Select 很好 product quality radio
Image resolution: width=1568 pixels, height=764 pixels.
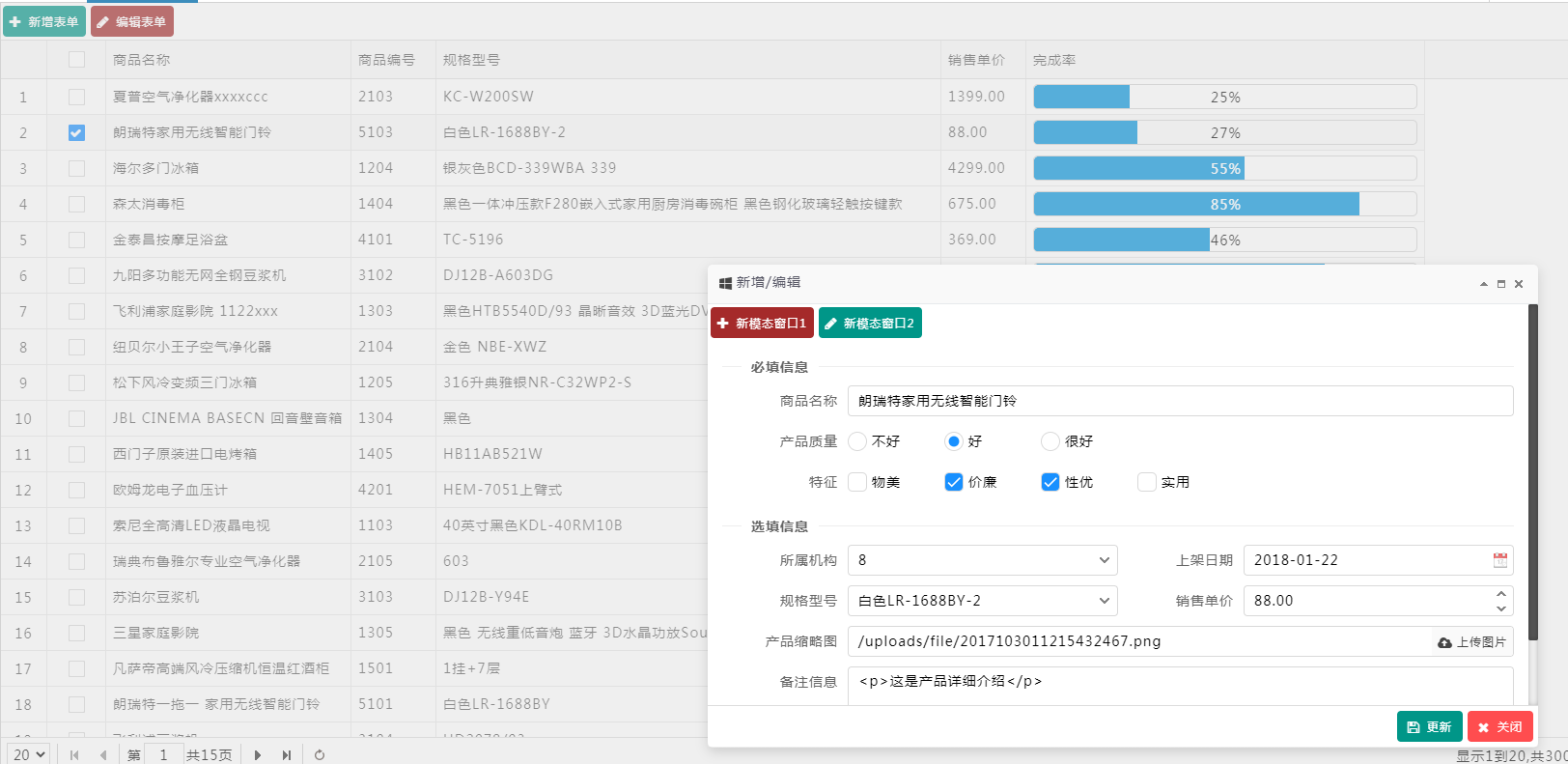[x=1050, y=441]
